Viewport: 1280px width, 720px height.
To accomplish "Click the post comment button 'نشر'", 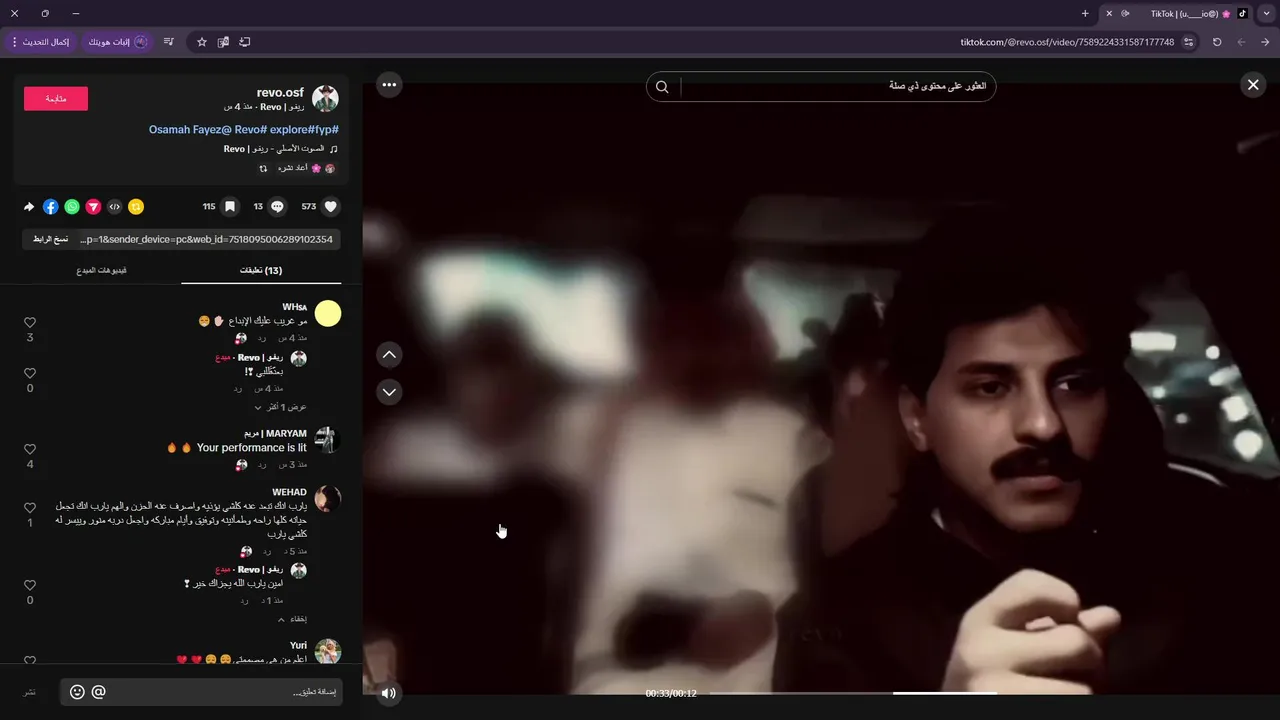I will click(x=30, y=692).
